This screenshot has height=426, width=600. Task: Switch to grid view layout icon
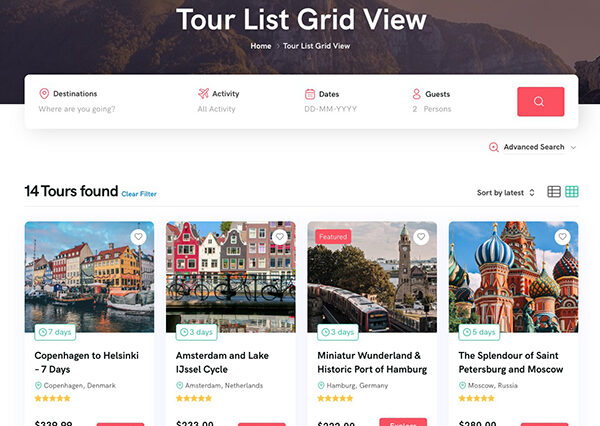click(x=572, y=192)
